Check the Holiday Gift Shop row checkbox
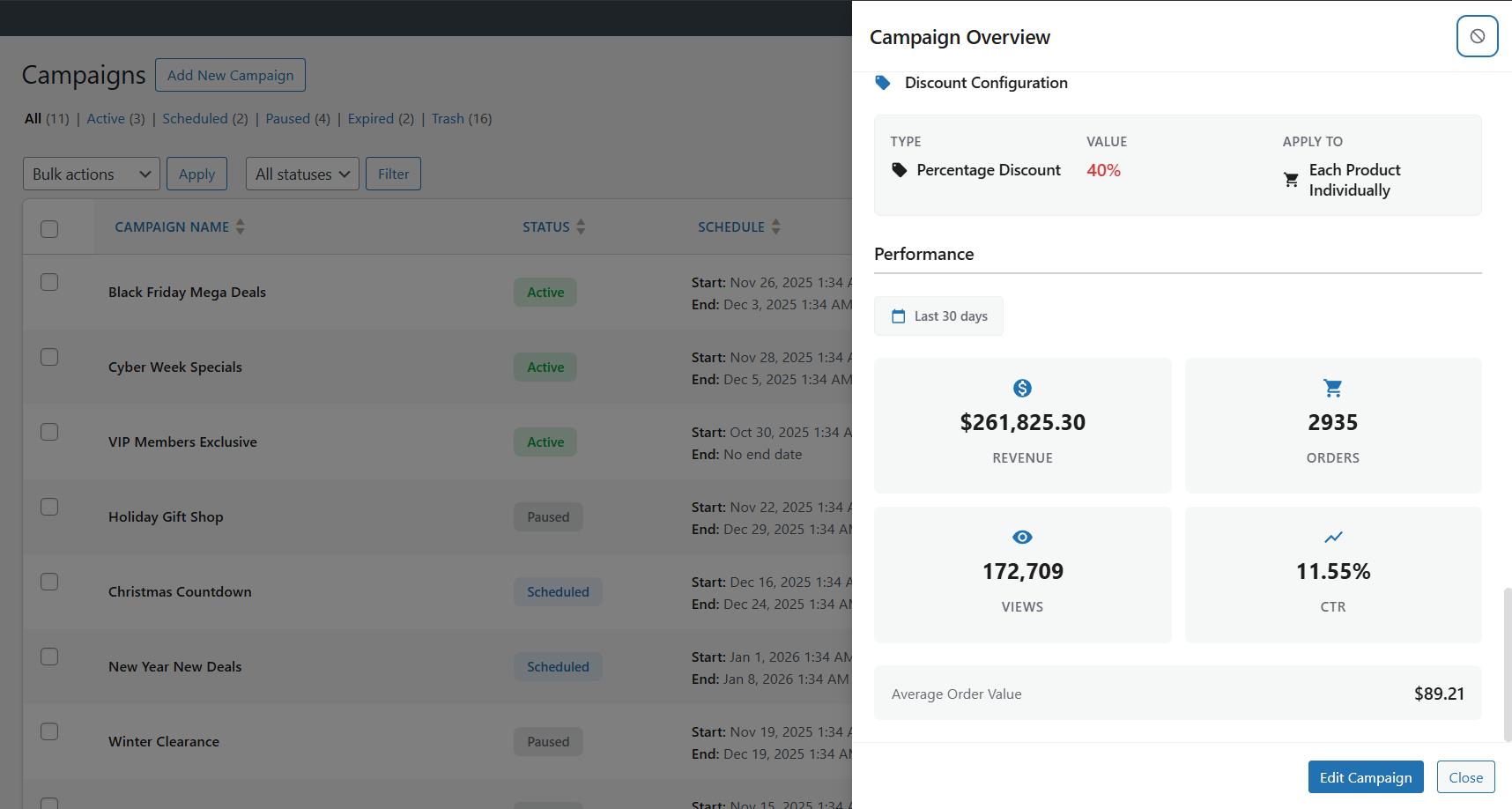 point(49,507)
